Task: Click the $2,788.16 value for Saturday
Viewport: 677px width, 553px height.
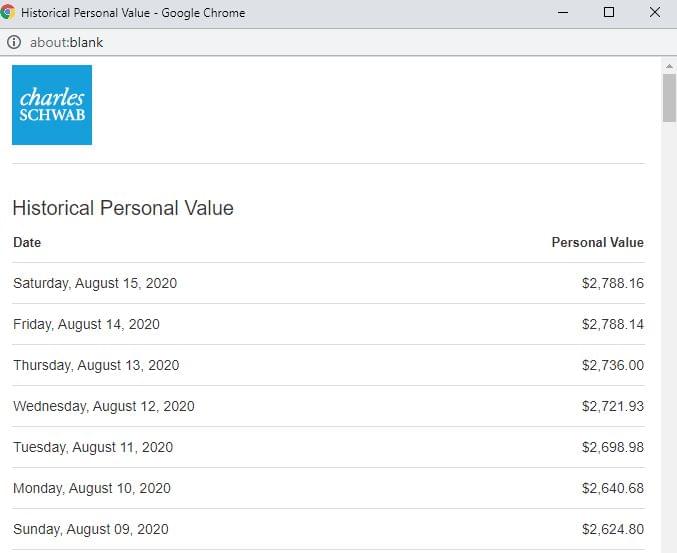Action: coord(612,284)
